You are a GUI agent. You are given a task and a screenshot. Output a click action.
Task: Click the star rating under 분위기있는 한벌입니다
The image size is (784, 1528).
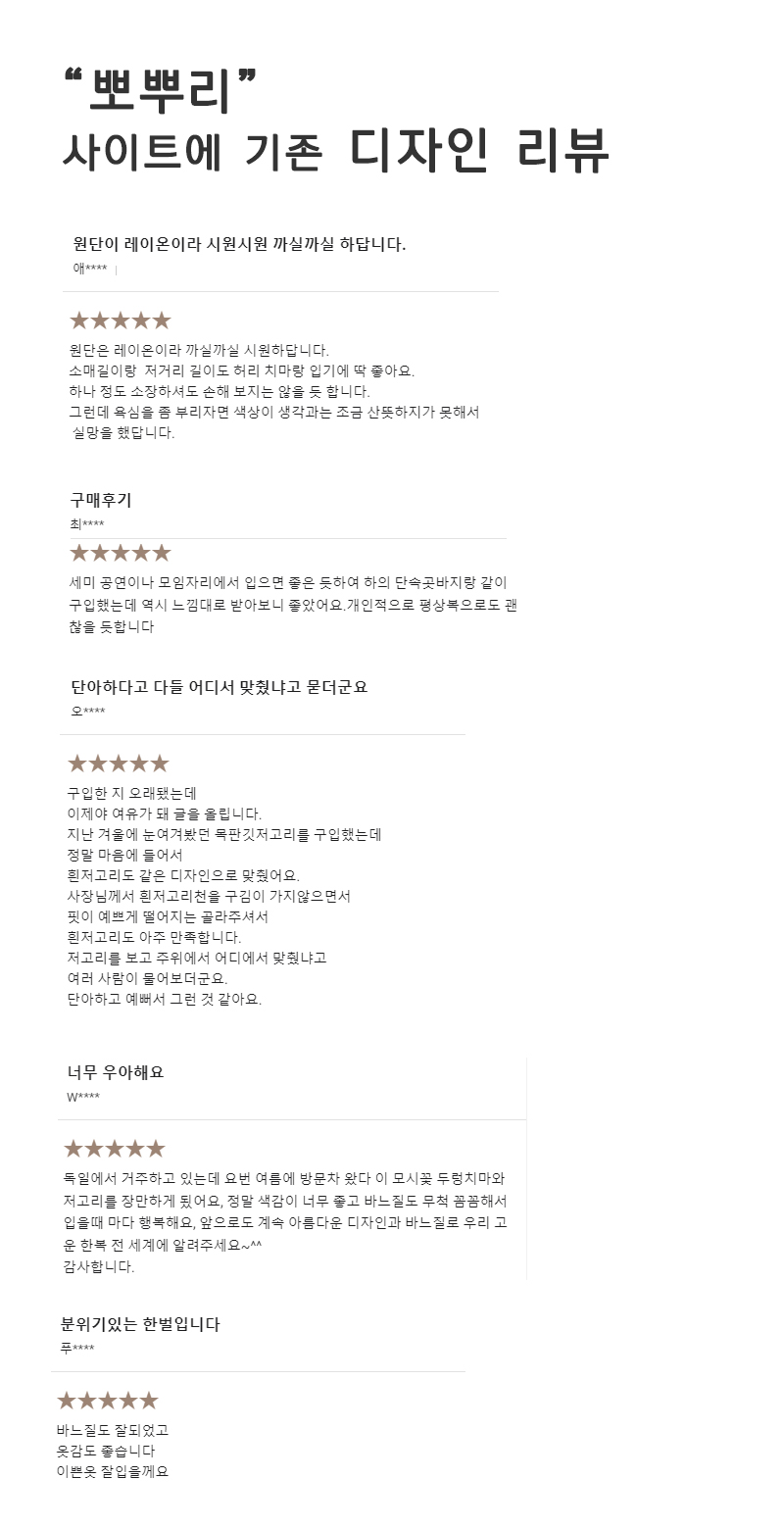click(x=107, y=1401)
